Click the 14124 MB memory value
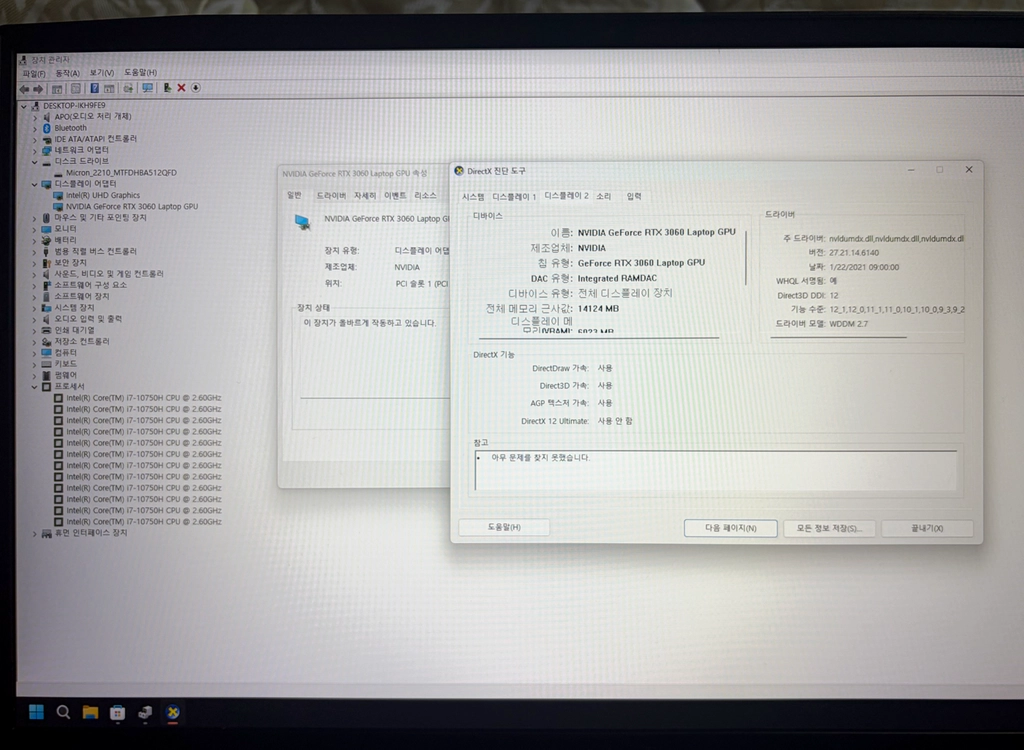Screen dimensions: 1024x750 [x=598, y=308]
